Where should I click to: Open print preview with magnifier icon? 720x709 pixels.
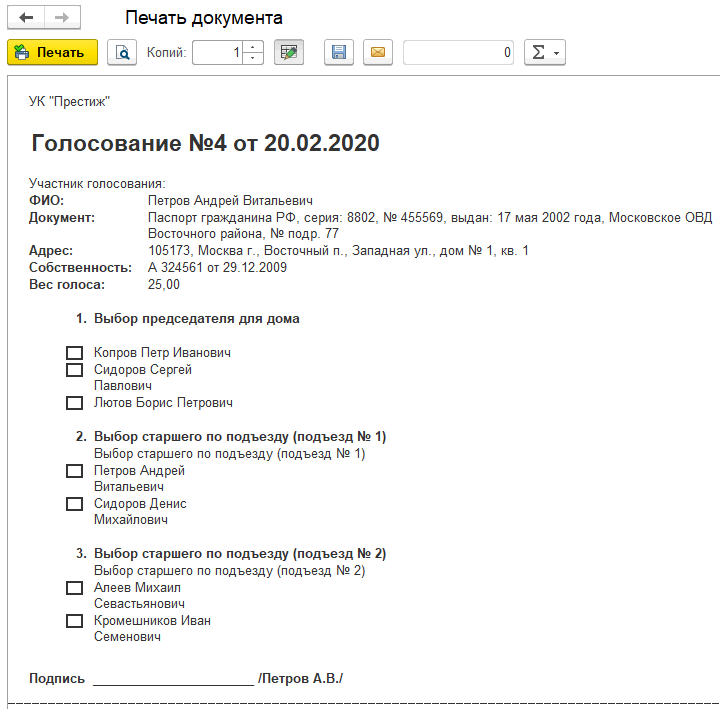tap(122, 52)
